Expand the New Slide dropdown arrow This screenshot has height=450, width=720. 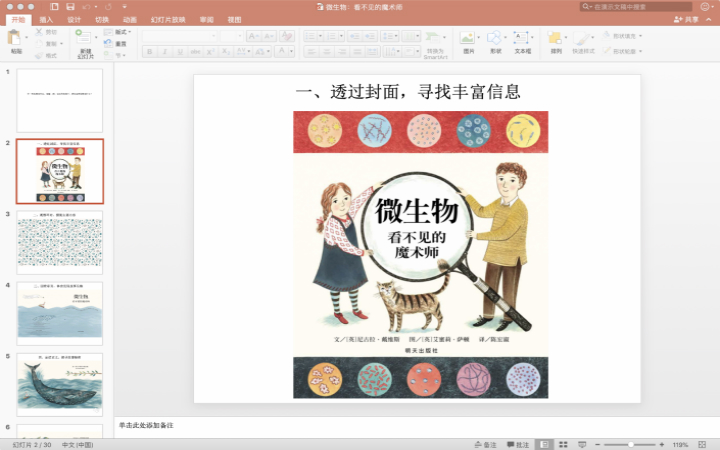pos(96,37)
